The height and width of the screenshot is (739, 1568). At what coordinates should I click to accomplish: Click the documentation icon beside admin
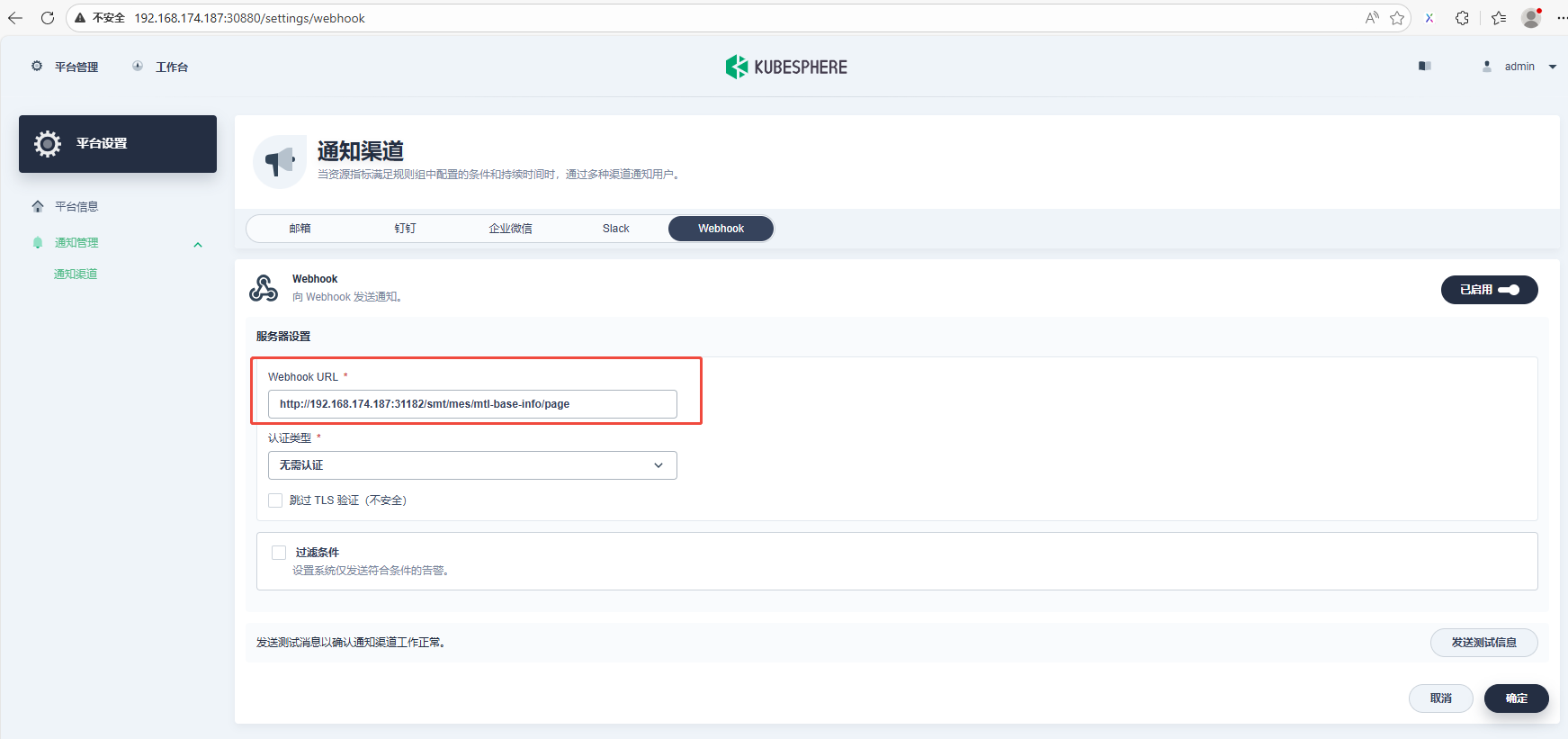click(x=1424, y=67)
